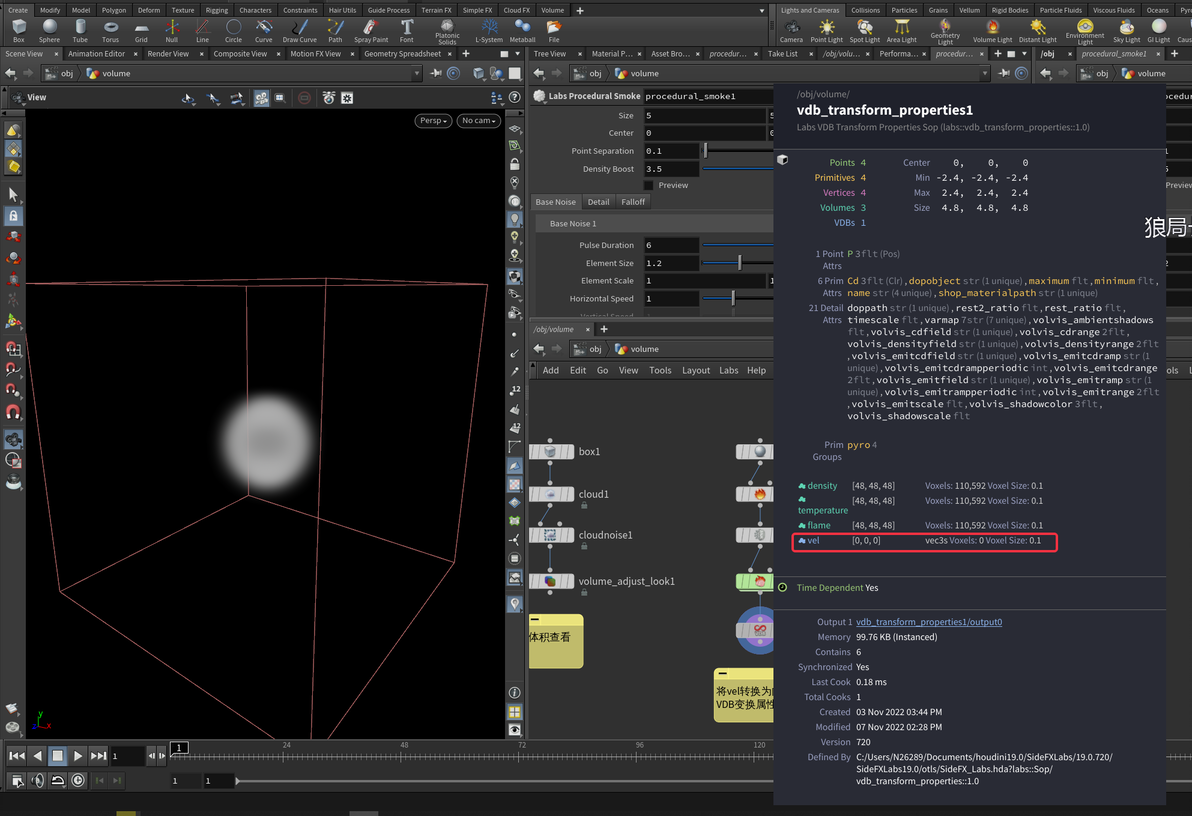Click the Torus shelf tool
This screenshot has height=816, width=1192.
[110, 30]
